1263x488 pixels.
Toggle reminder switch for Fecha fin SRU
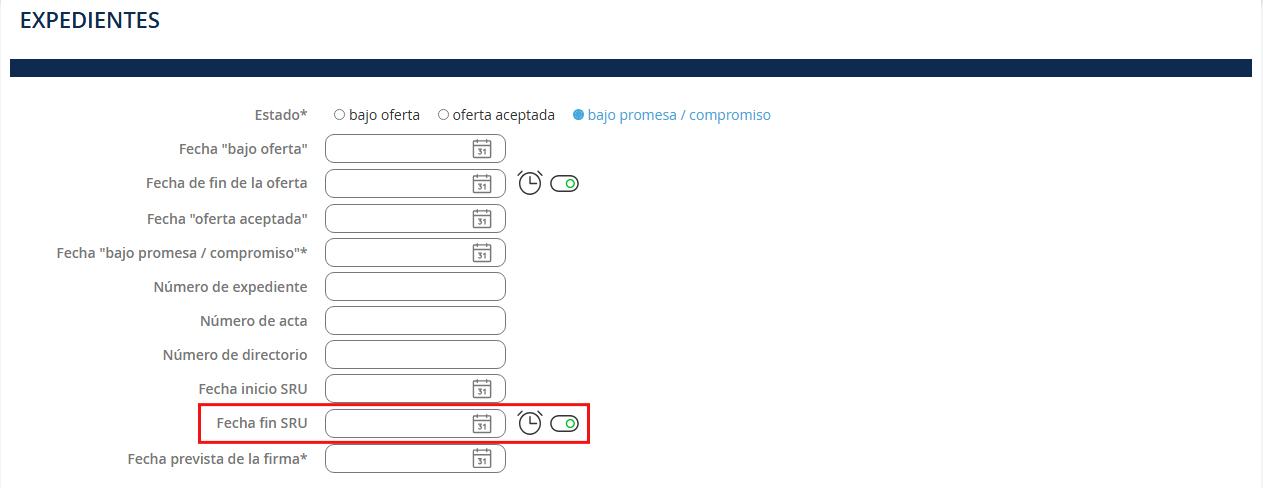pos(565,424)
